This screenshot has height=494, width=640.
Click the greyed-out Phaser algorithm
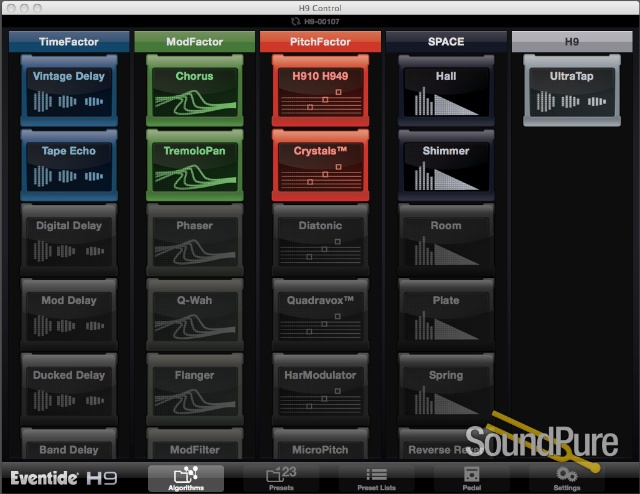(x=194, y=241)
